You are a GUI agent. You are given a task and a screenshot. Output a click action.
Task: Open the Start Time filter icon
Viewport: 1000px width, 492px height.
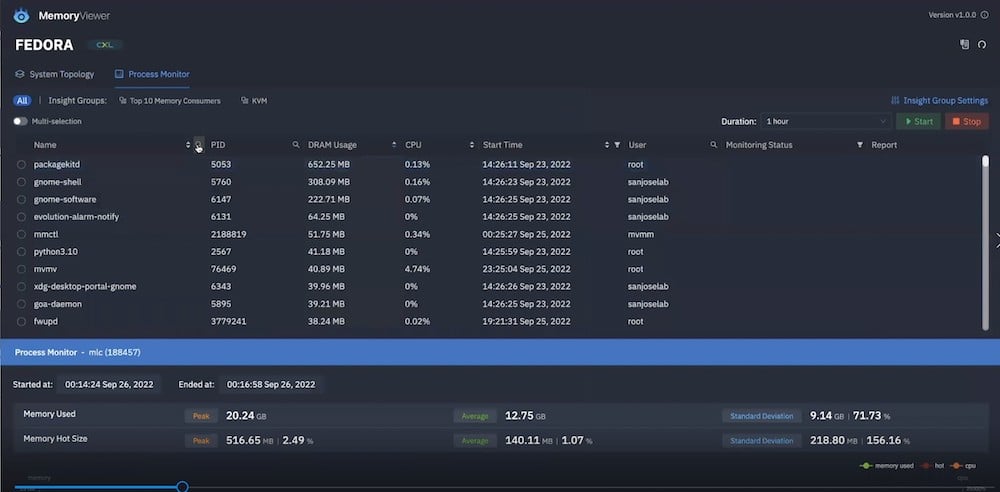[617, 145]
